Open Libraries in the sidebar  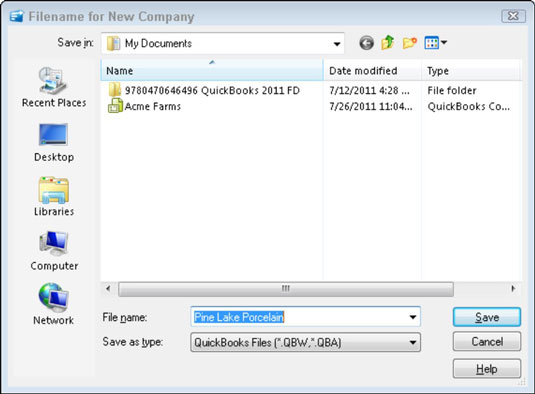54,196
